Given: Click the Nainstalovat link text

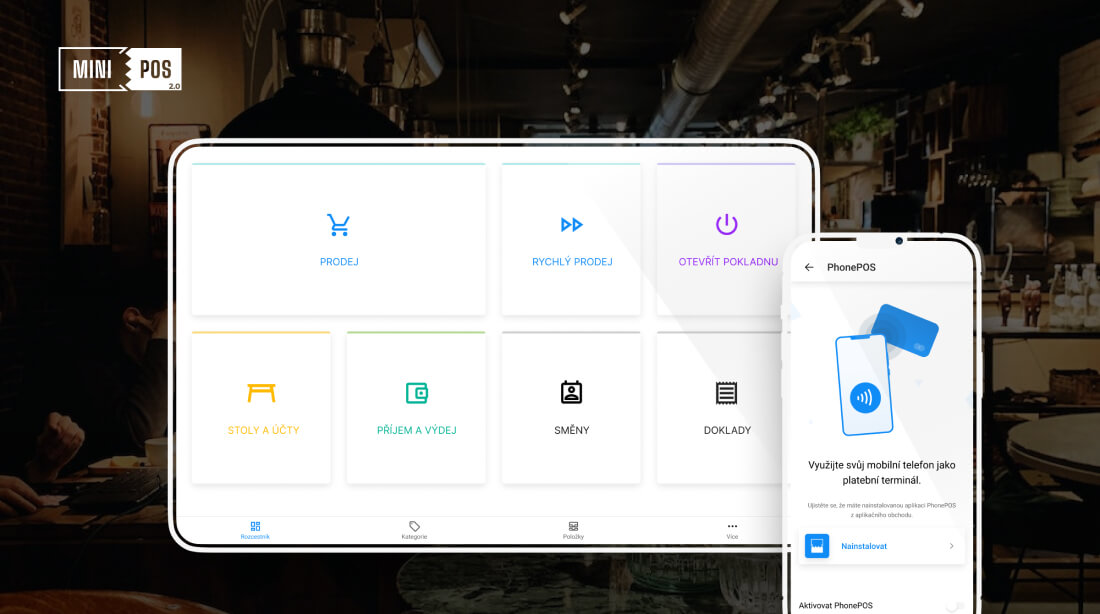Looking at the screenshot, I should click(864, 546).
